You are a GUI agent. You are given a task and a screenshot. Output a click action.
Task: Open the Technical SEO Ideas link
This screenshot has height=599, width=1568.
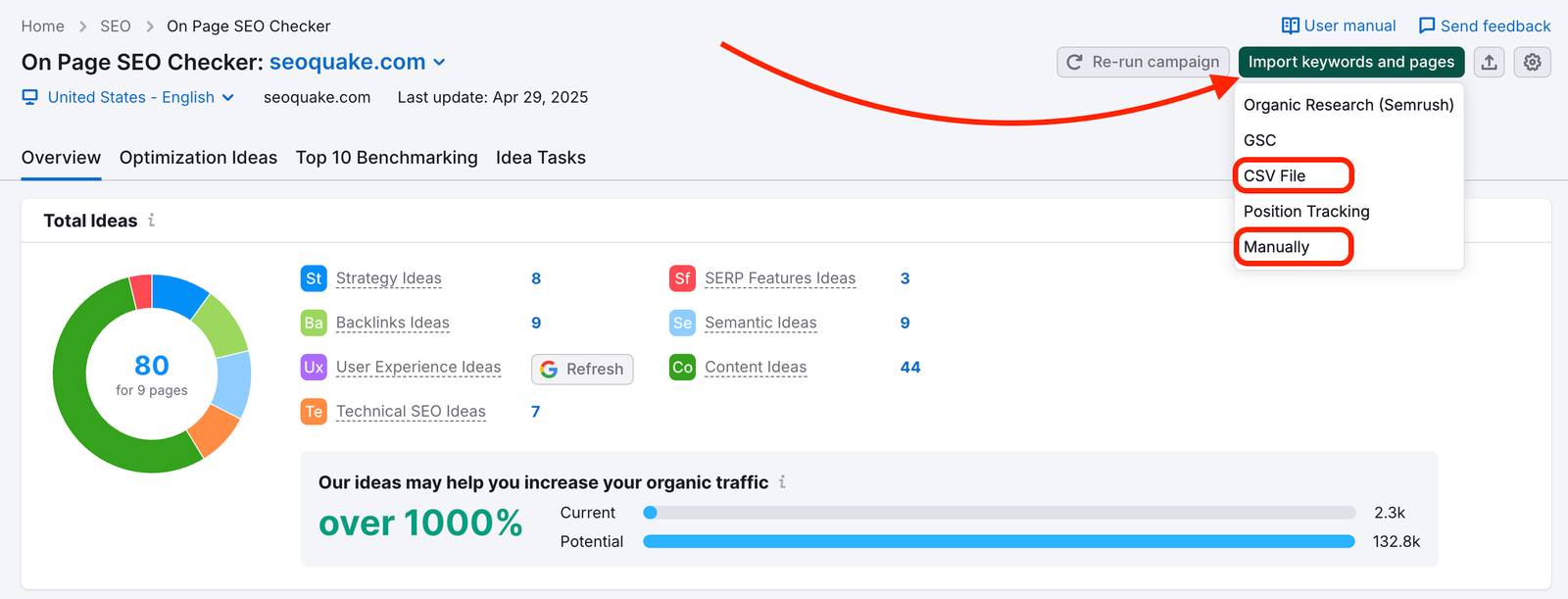click(411, 412)
